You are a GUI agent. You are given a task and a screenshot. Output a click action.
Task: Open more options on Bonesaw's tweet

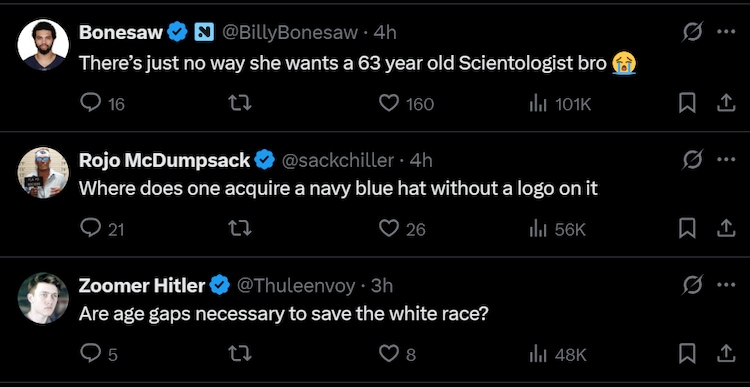(726, 32)
